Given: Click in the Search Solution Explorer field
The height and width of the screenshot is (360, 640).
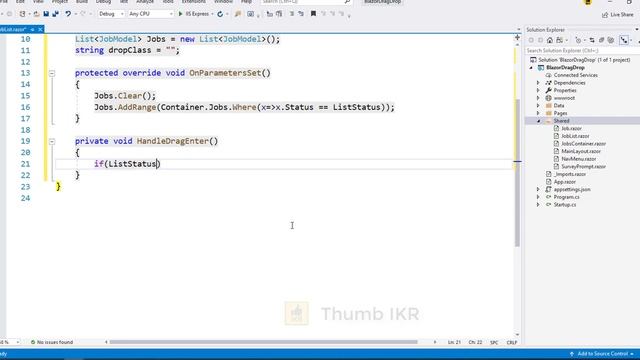Looking at the screenshot, I should coord(582,51).
